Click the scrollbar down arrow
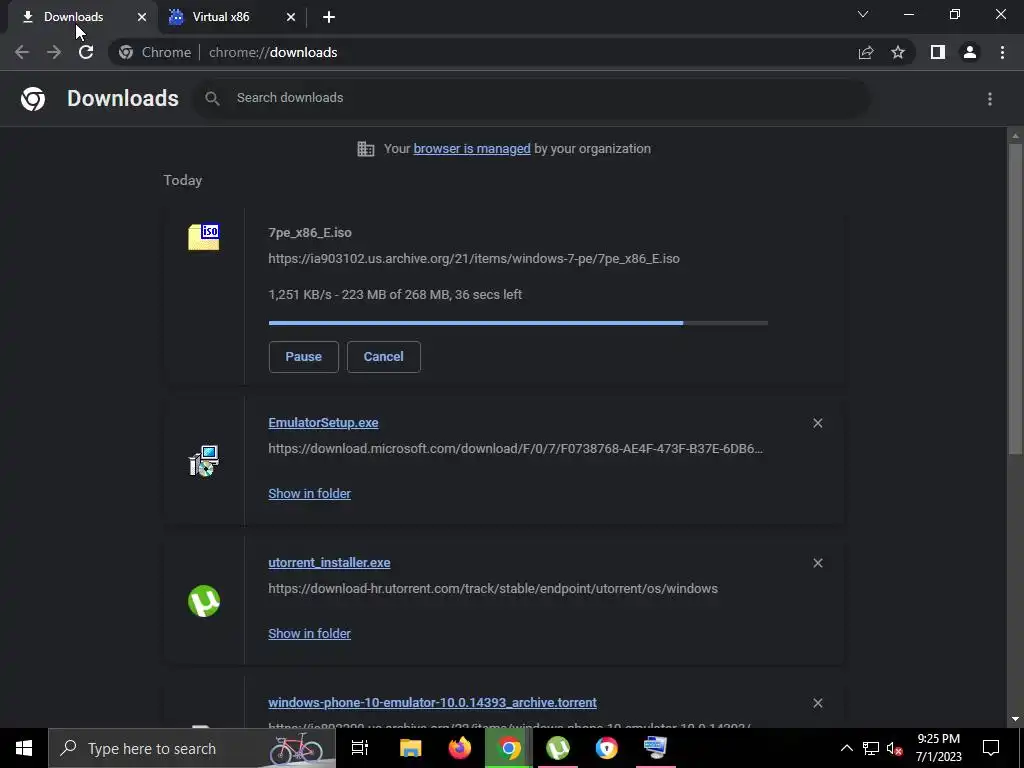Image resolution: width=1024 pixels, height=768 pixels. 1015,719
